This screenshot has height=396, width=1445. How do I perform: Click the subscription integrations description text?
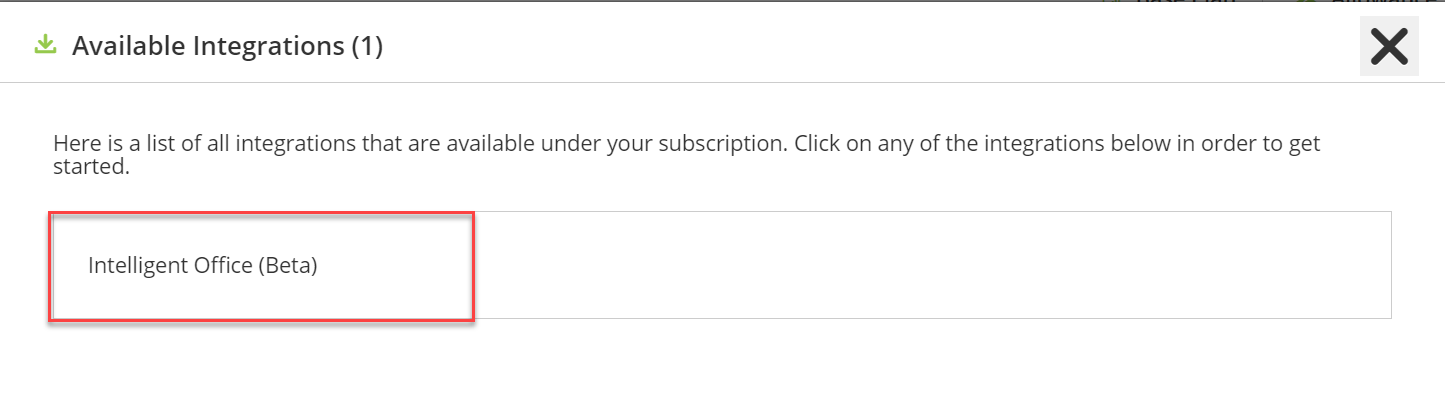(686, 155)
